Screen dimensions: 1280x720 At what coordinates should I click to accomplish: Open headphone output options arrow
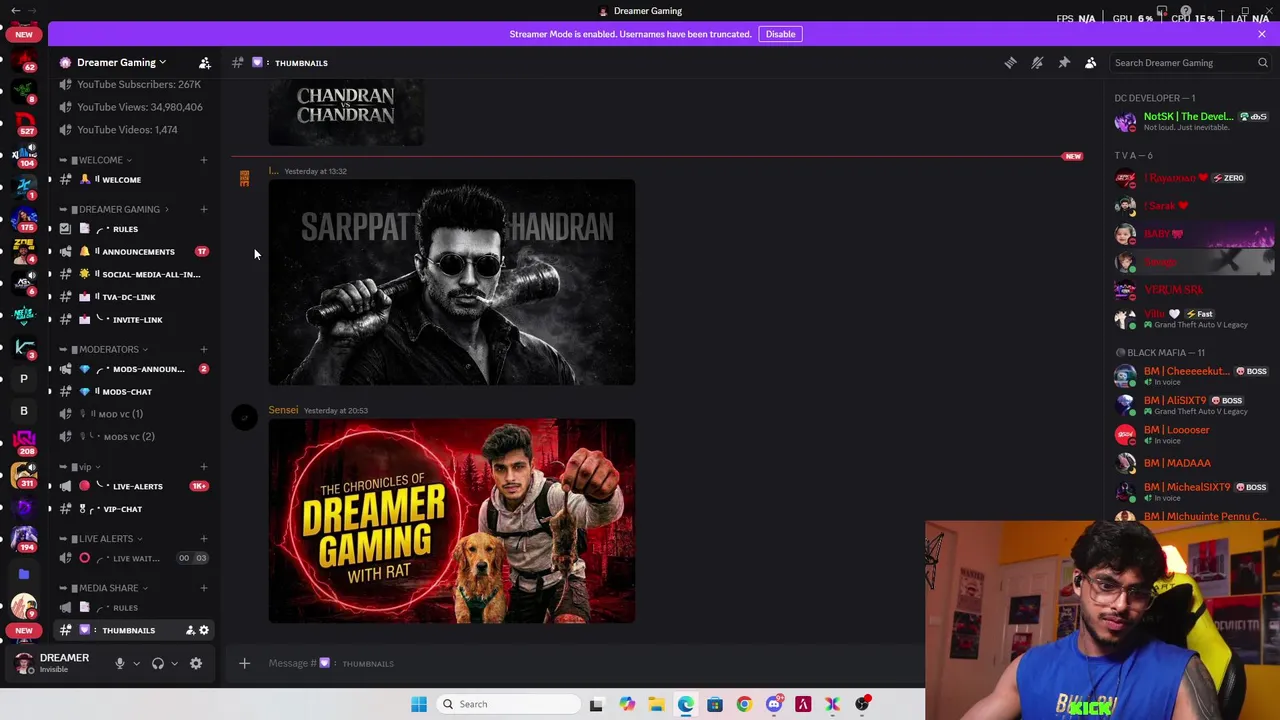(x=174, y=663)
